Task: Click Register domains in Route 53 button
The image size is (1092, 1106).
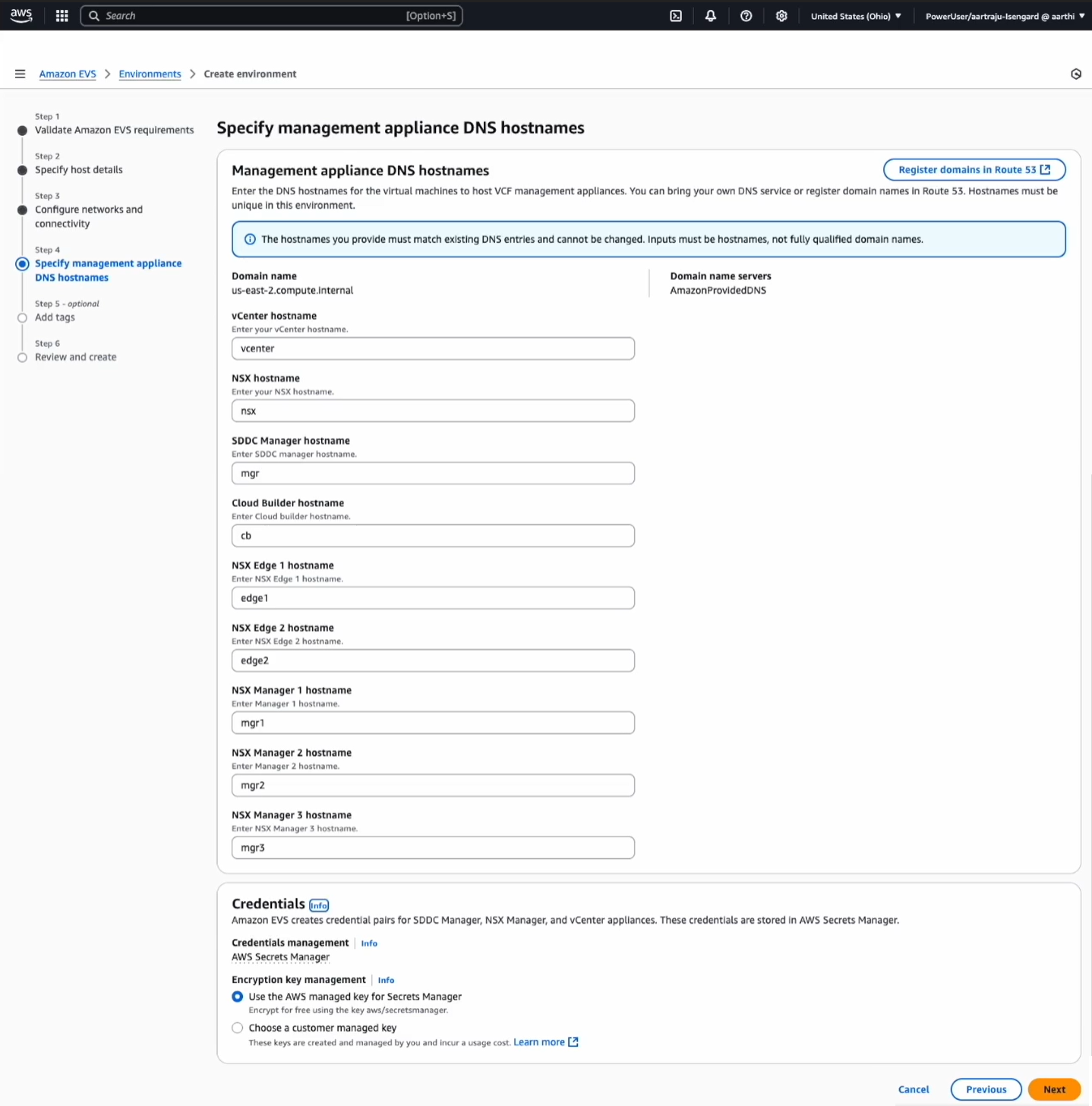Action: (x=974, y=169)
